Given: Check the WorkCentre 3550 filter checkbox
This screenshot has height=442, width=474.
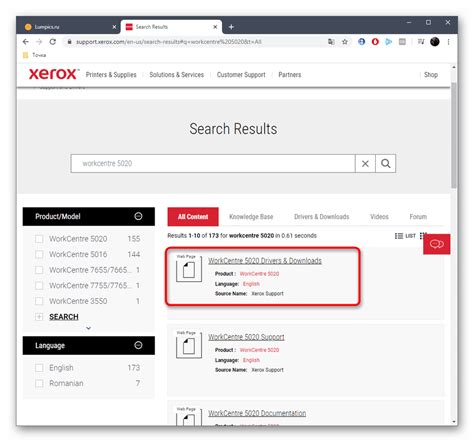Looking at the screenshot, I should [x=39, y=301].
